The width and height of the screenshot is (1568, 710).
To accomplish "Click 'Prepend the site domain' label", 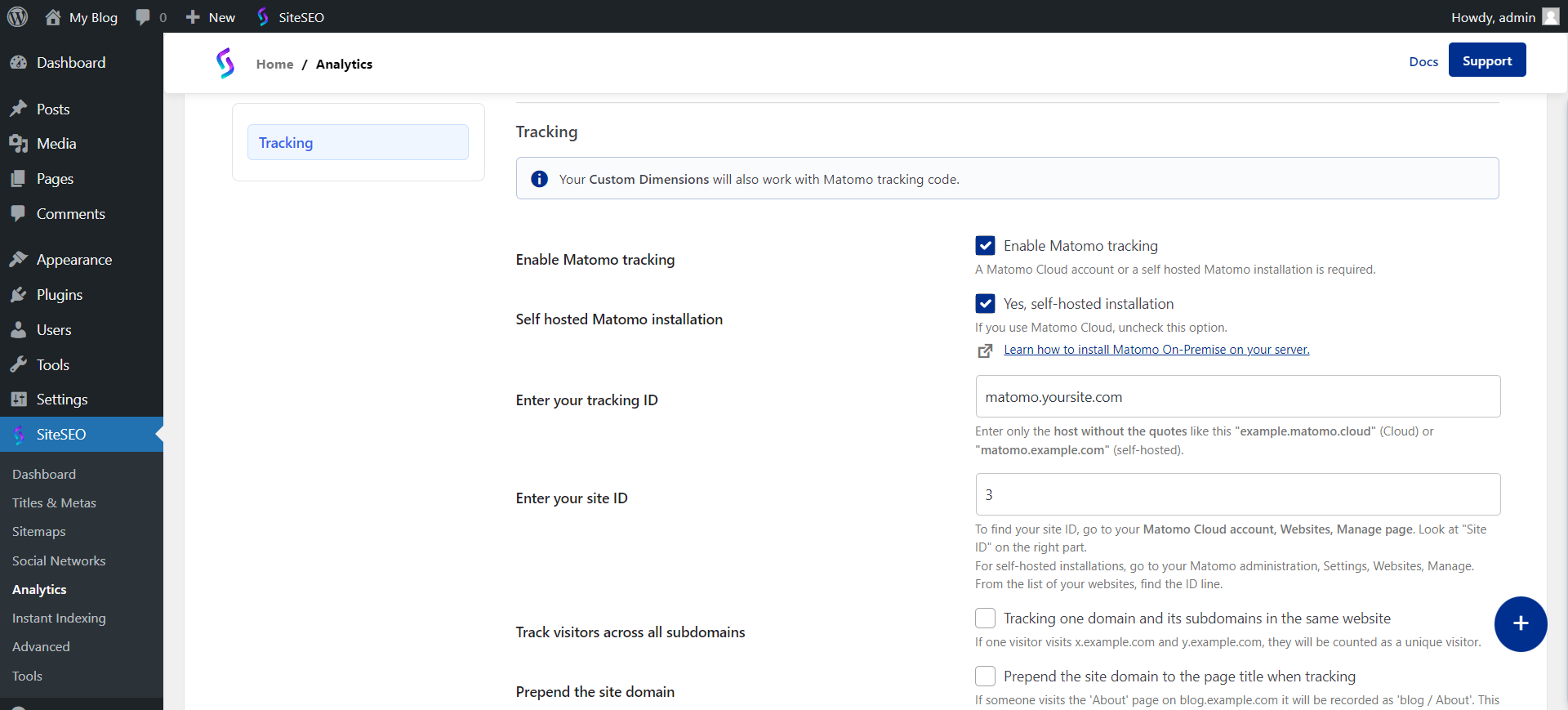I will (x=595, y=692).
